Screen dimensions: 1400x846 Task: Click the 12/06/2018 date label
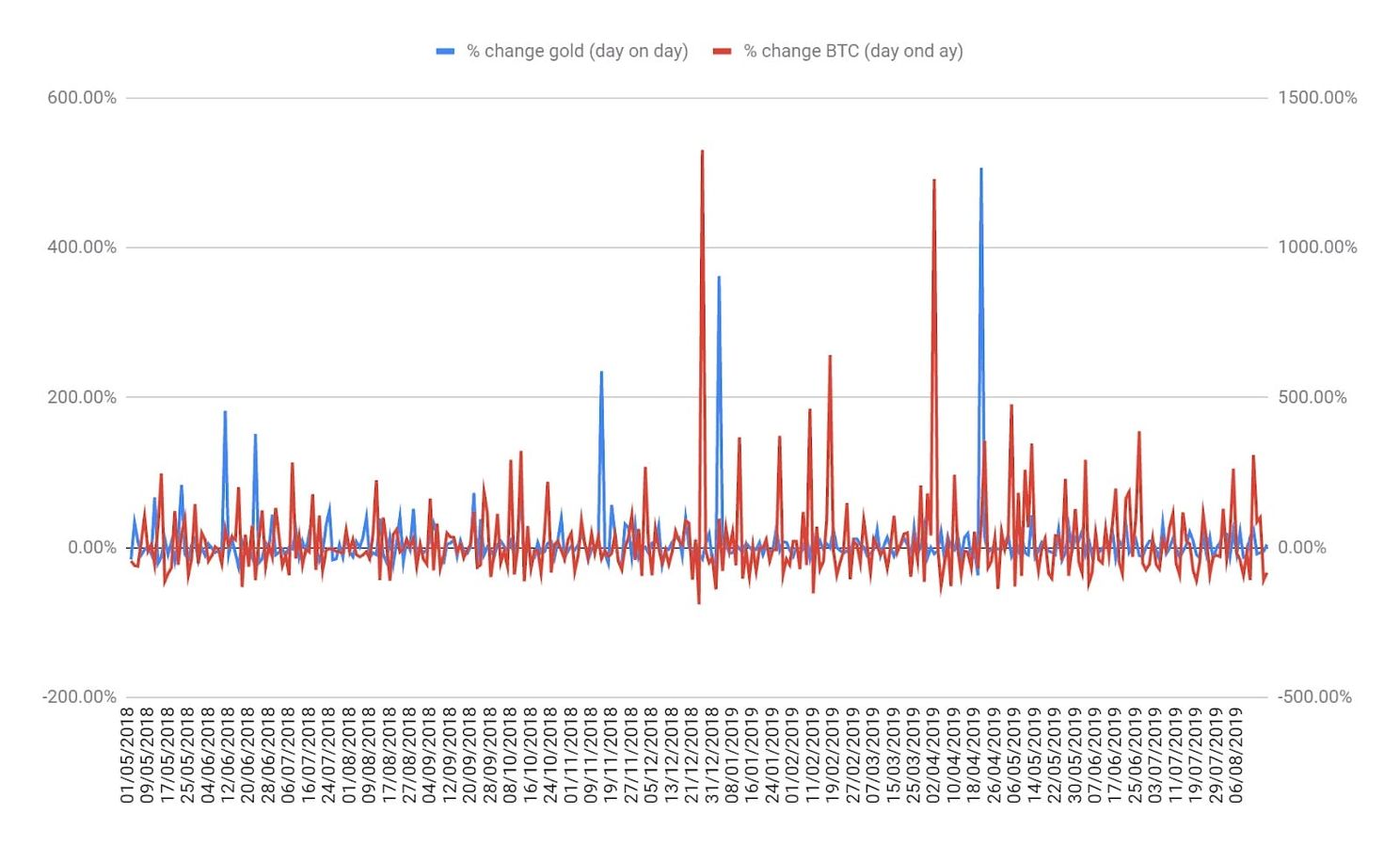pyautogui.click(x=228, y=757)
